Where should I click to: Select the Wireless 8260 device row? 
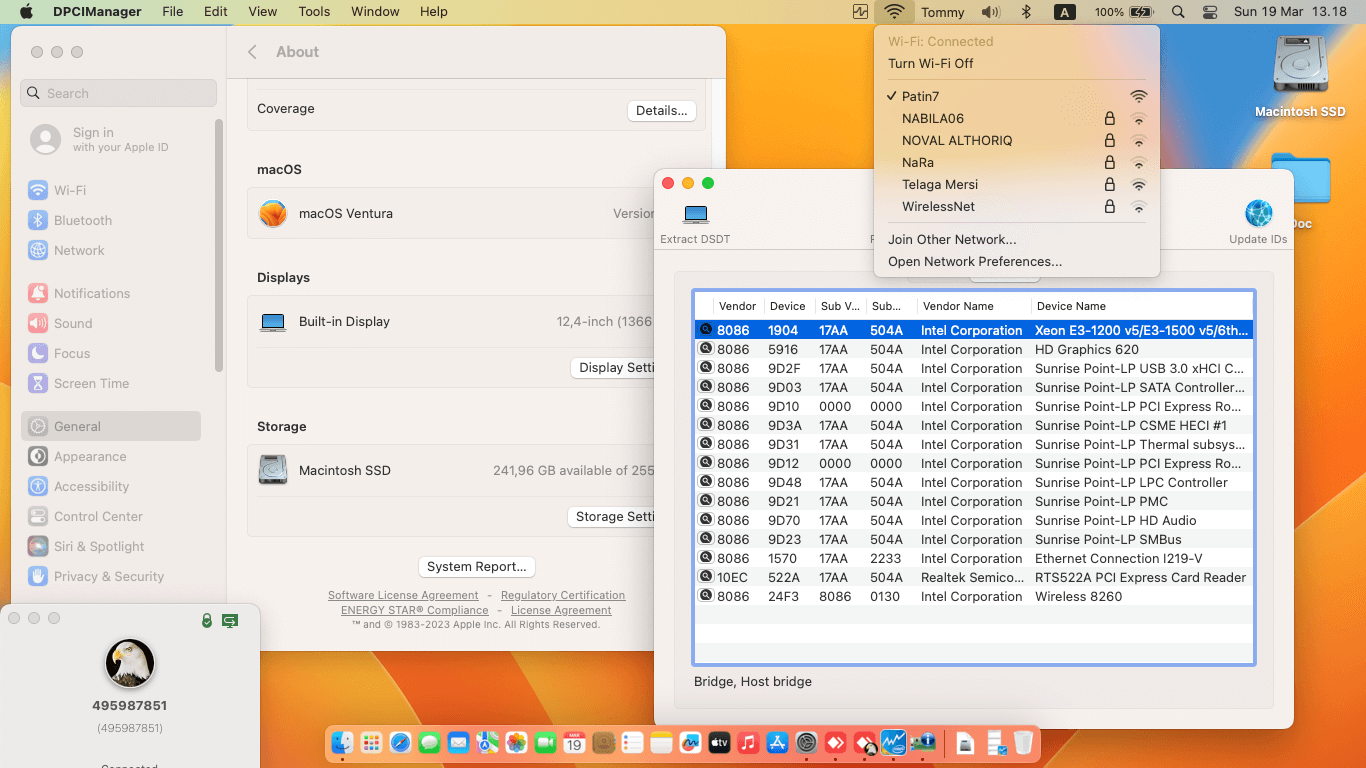[x=973, y=597]
